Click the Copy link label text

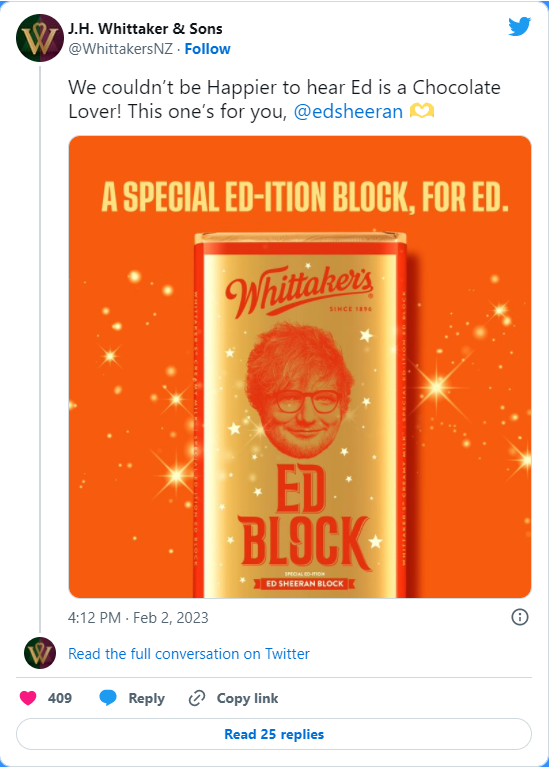click(x=247, y=698)
